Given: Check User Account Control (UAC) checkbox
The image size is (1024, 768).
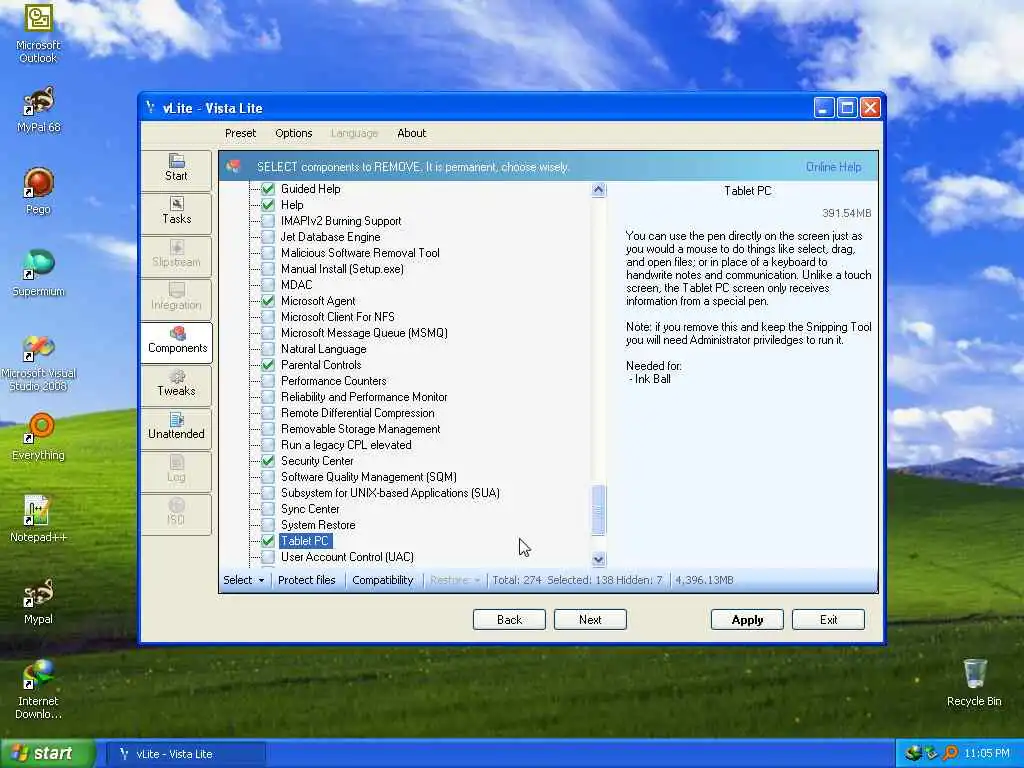Looking at the screenshot, I should 268,557.
